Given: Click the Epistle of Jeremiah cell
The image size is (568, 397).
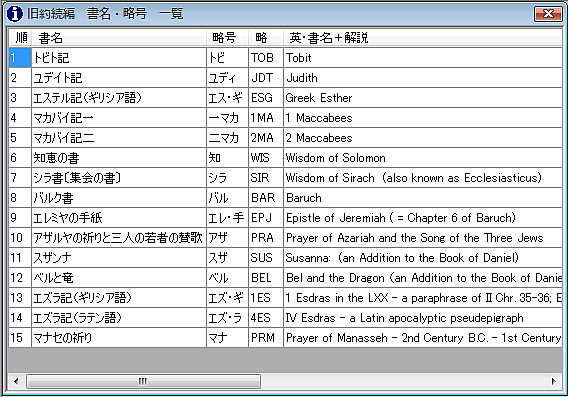Looking at the screenshot, I should [423, 218].
